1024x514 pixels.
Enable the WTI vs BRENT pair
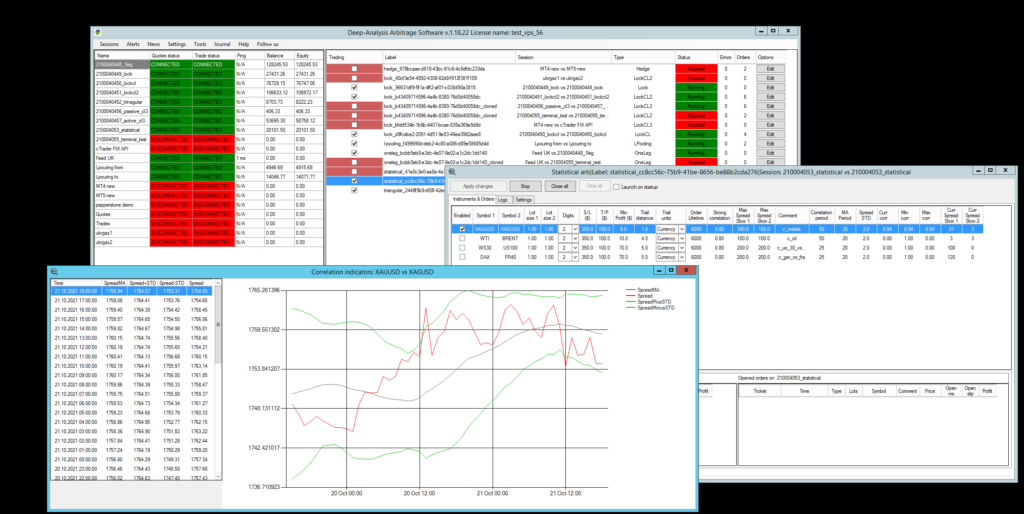[462, 238]
